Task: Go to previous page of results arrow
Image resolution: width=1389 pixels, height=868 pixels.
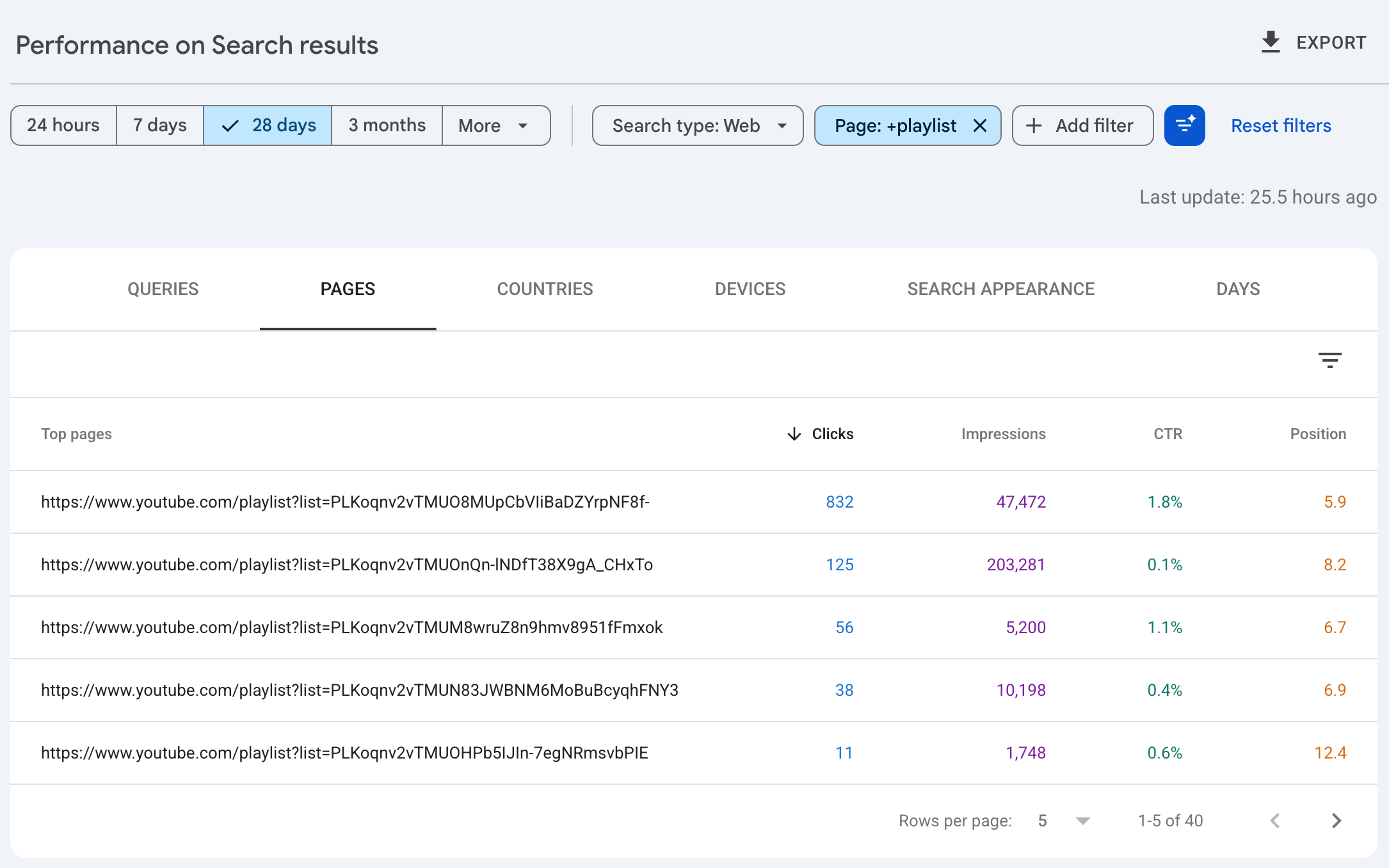Action: 1275,821
